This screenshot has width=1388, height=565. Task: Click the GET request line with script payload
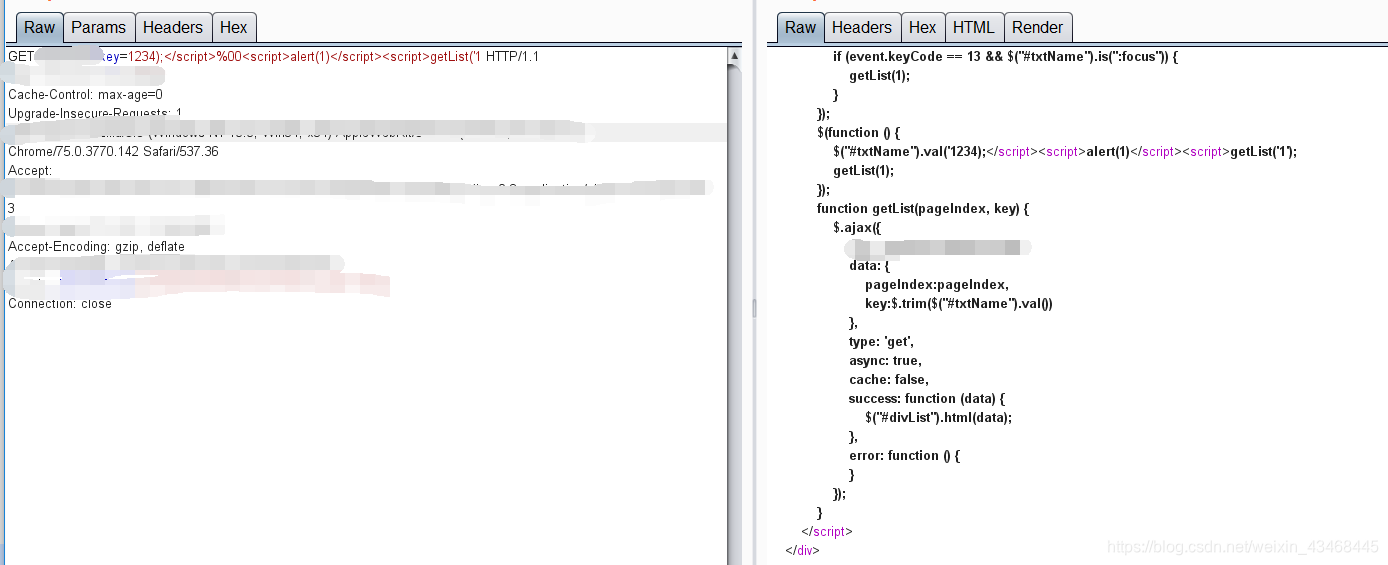274,57
